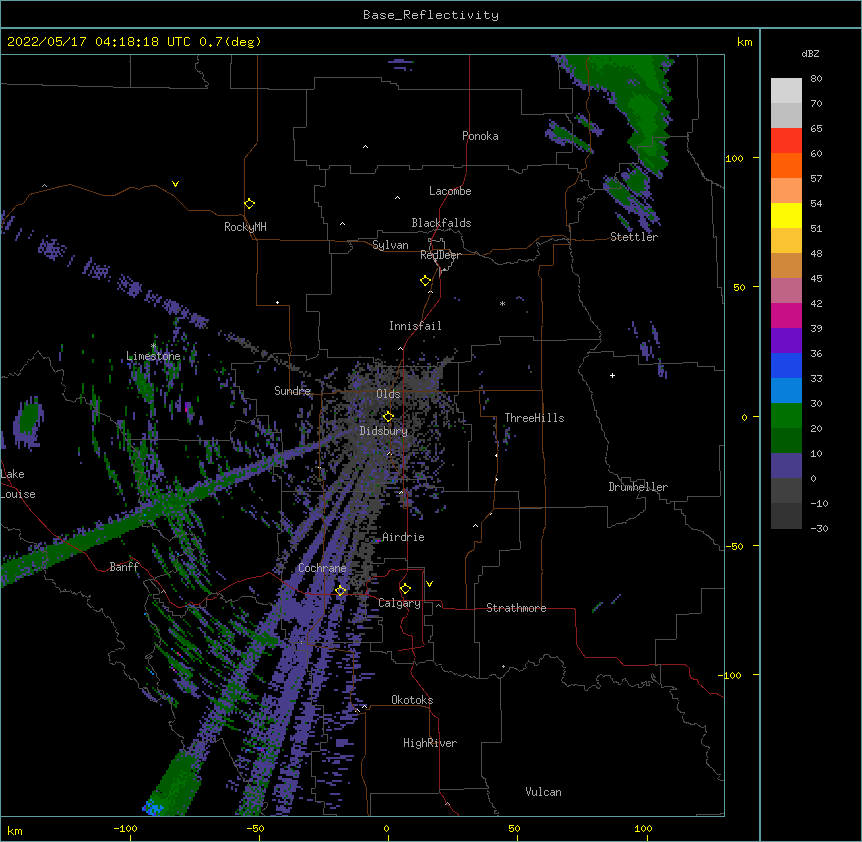Click the Didsbury label
The image size is (862, 842).
pos(383,431)
